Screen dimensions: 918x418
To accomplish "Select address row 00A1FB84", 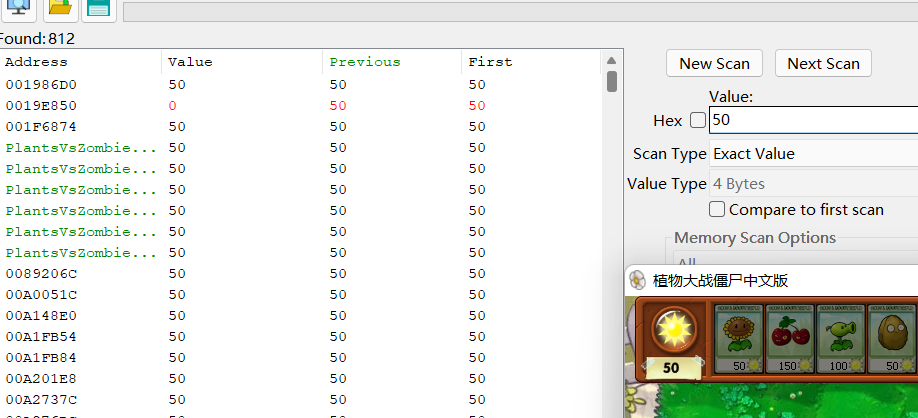I will tap(302, 358).
